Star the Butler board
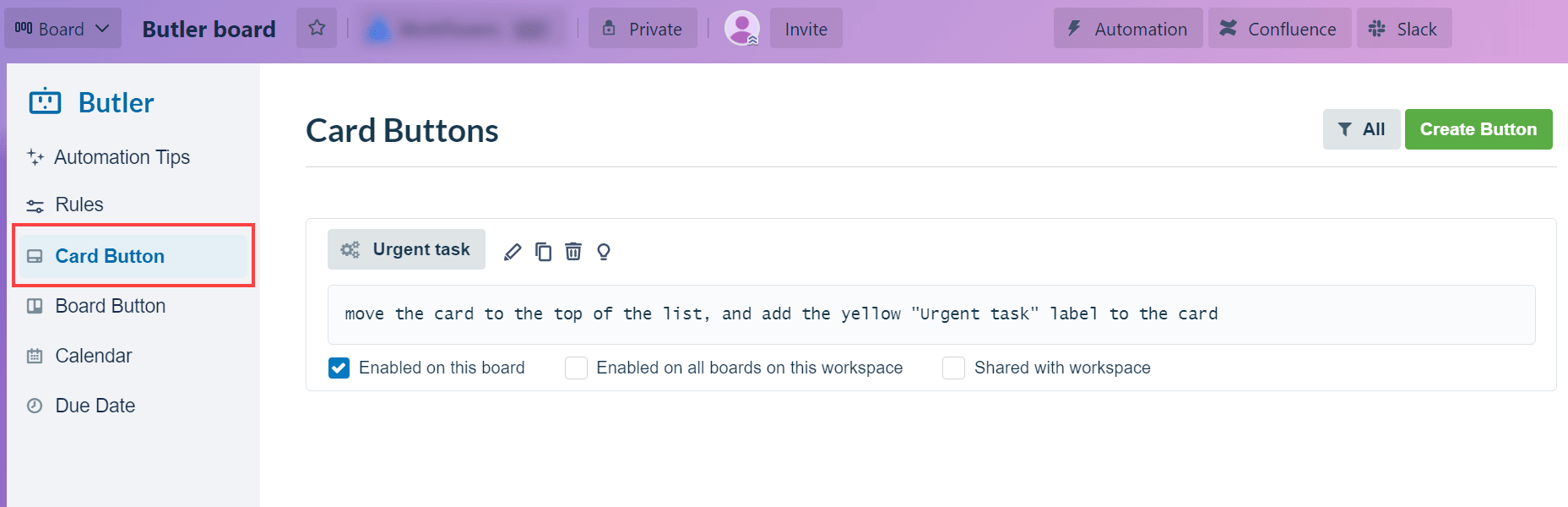 (317, 28)
